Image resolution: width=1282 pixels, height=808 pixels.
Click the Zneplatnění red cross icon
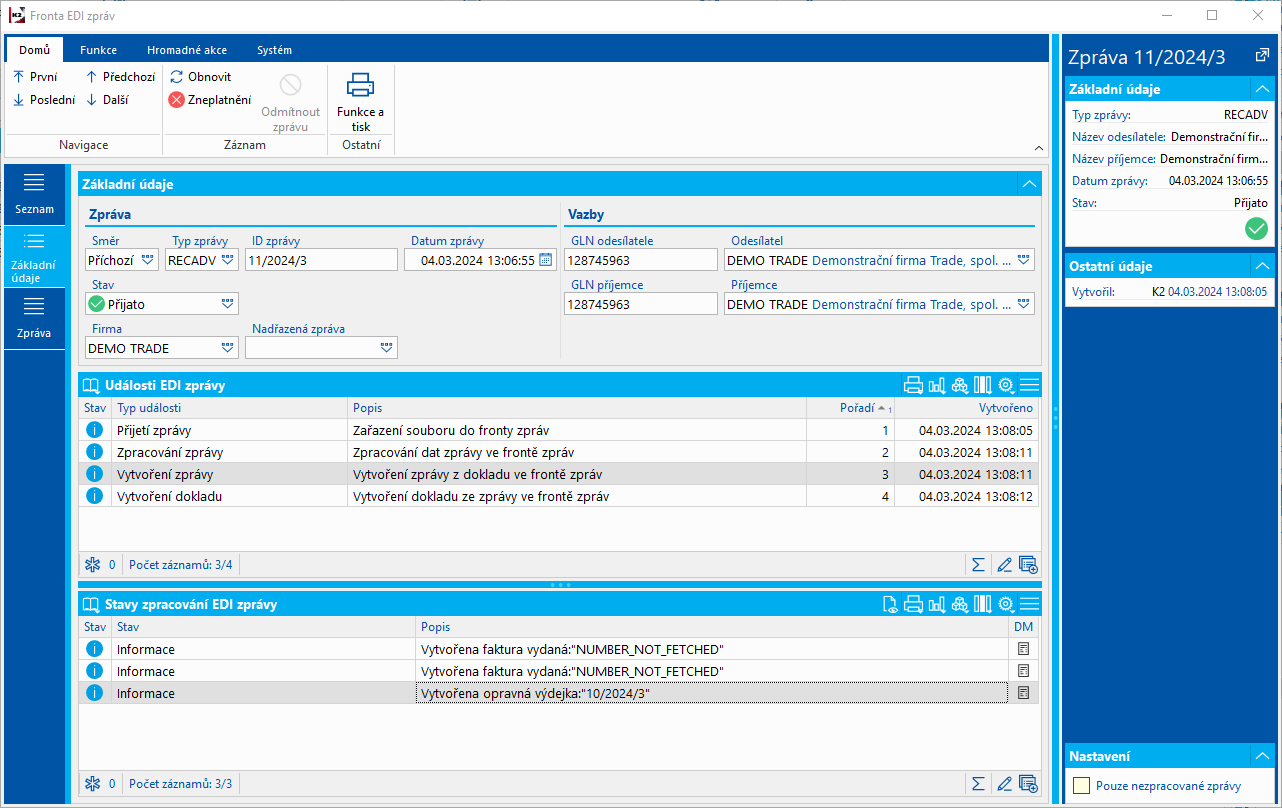point(177,100)
